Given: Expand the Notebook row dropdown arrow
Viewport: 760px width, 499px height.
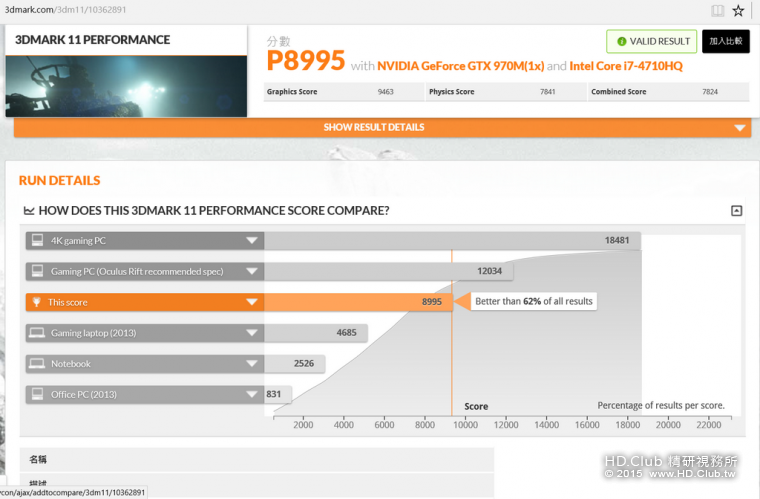Looking at the screenshot, I should coord(251,364).
